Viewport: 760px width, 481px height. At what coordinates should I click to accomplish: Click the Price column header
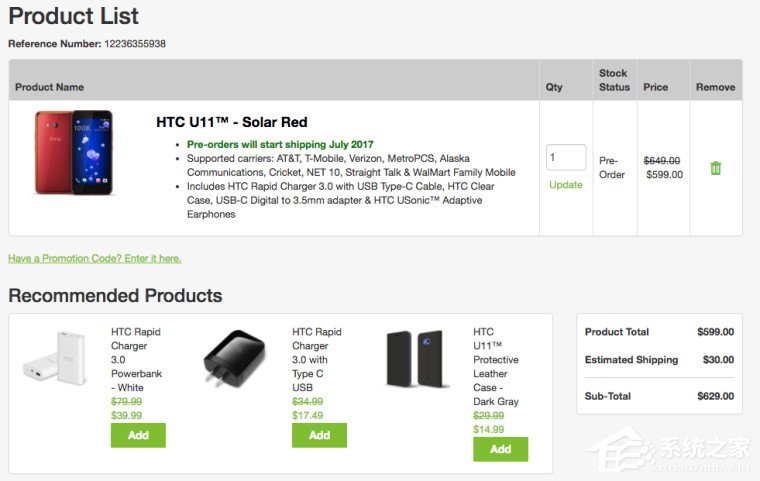(656, 87)
